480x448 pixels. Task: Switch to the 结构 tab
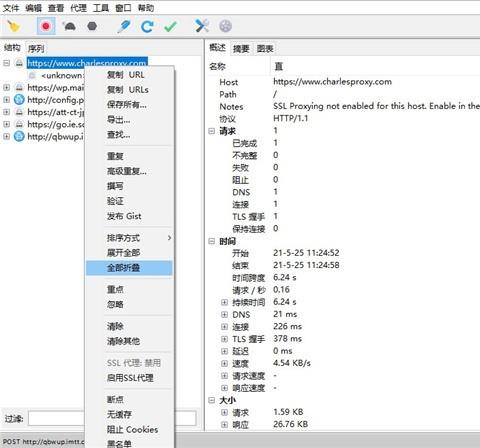click(x=12, y=48)
